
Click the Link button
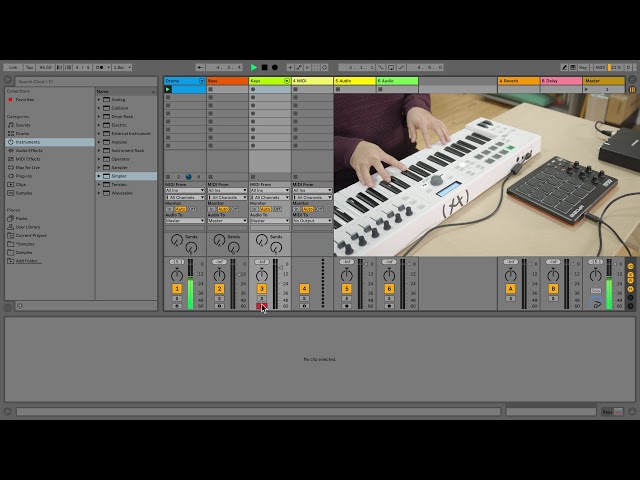coord(13,67)
